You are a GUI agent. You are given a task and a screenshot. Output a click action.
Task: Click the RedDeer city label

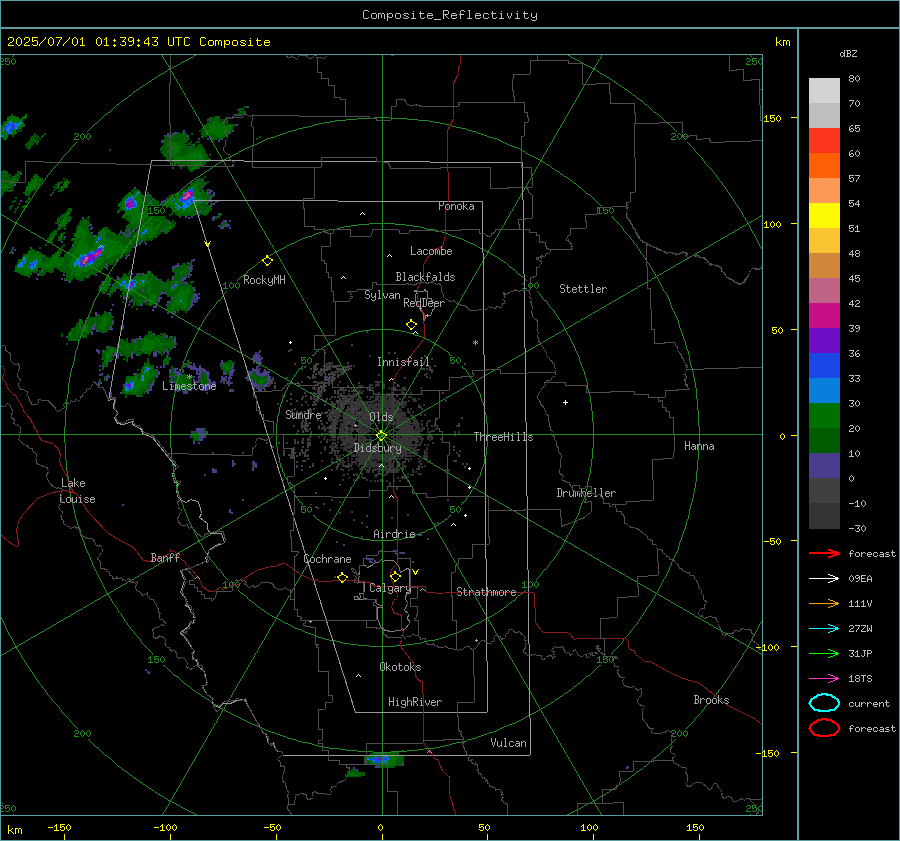[424, 303]
